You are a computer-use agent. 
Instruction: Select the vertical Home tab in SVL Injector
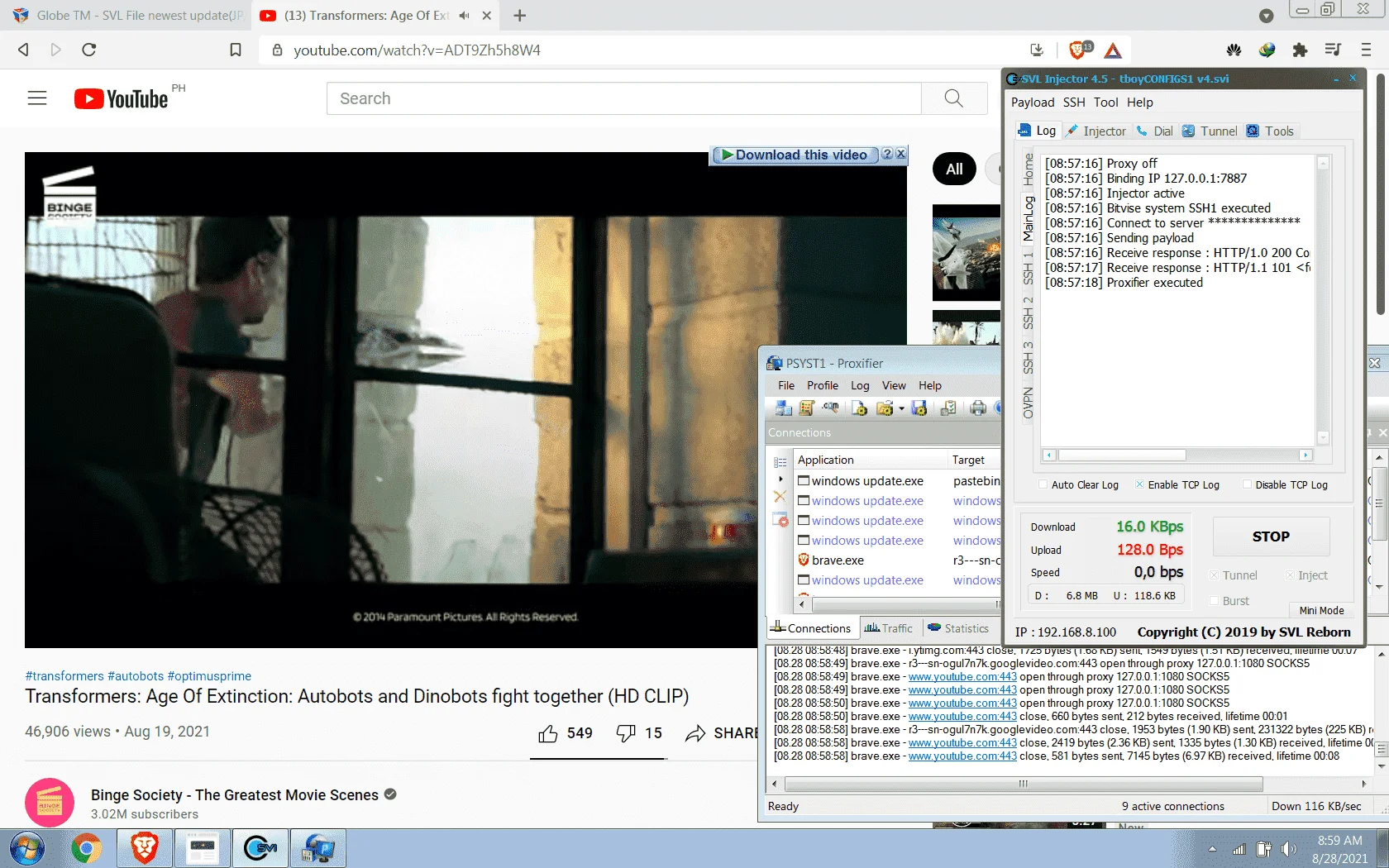coord(1028,169)
